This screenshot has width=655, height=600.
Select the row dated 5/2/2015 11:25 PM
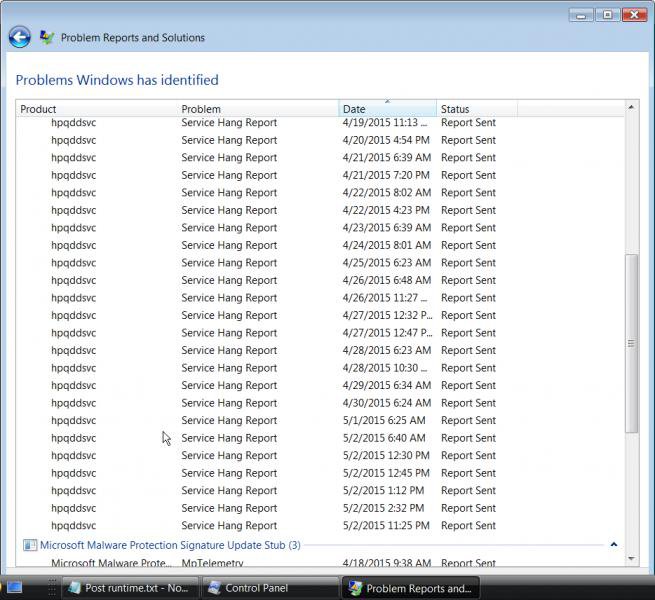pos(320,526)
